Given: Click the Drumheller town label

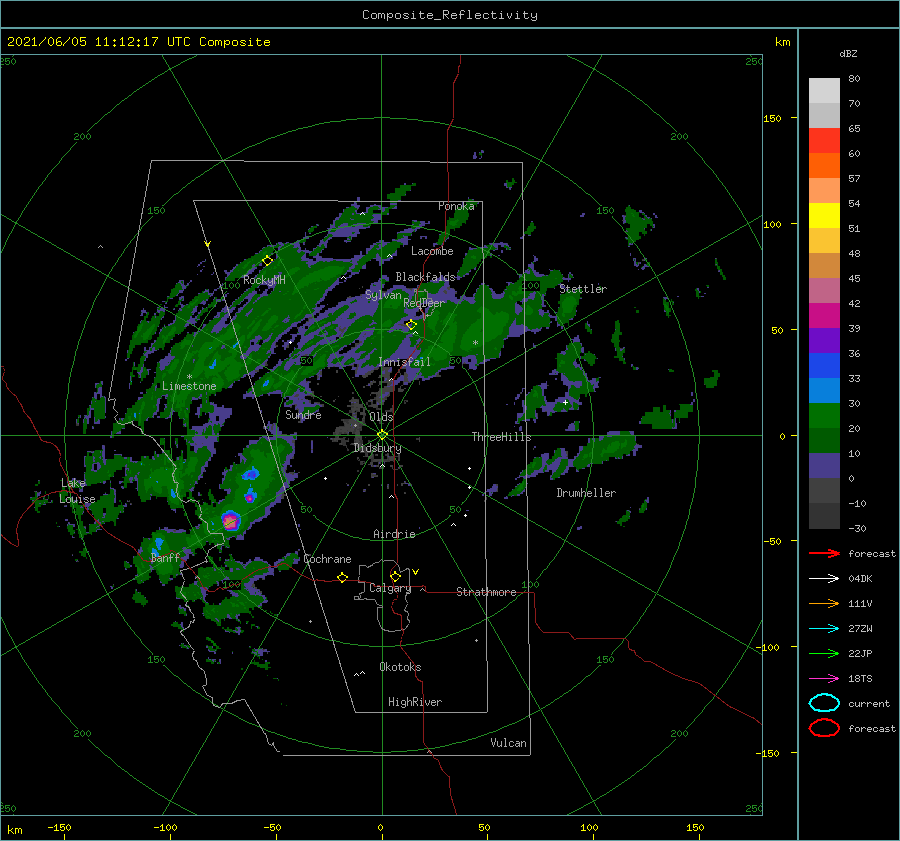Looking at the screenshot, I should [x=586, y=493].
